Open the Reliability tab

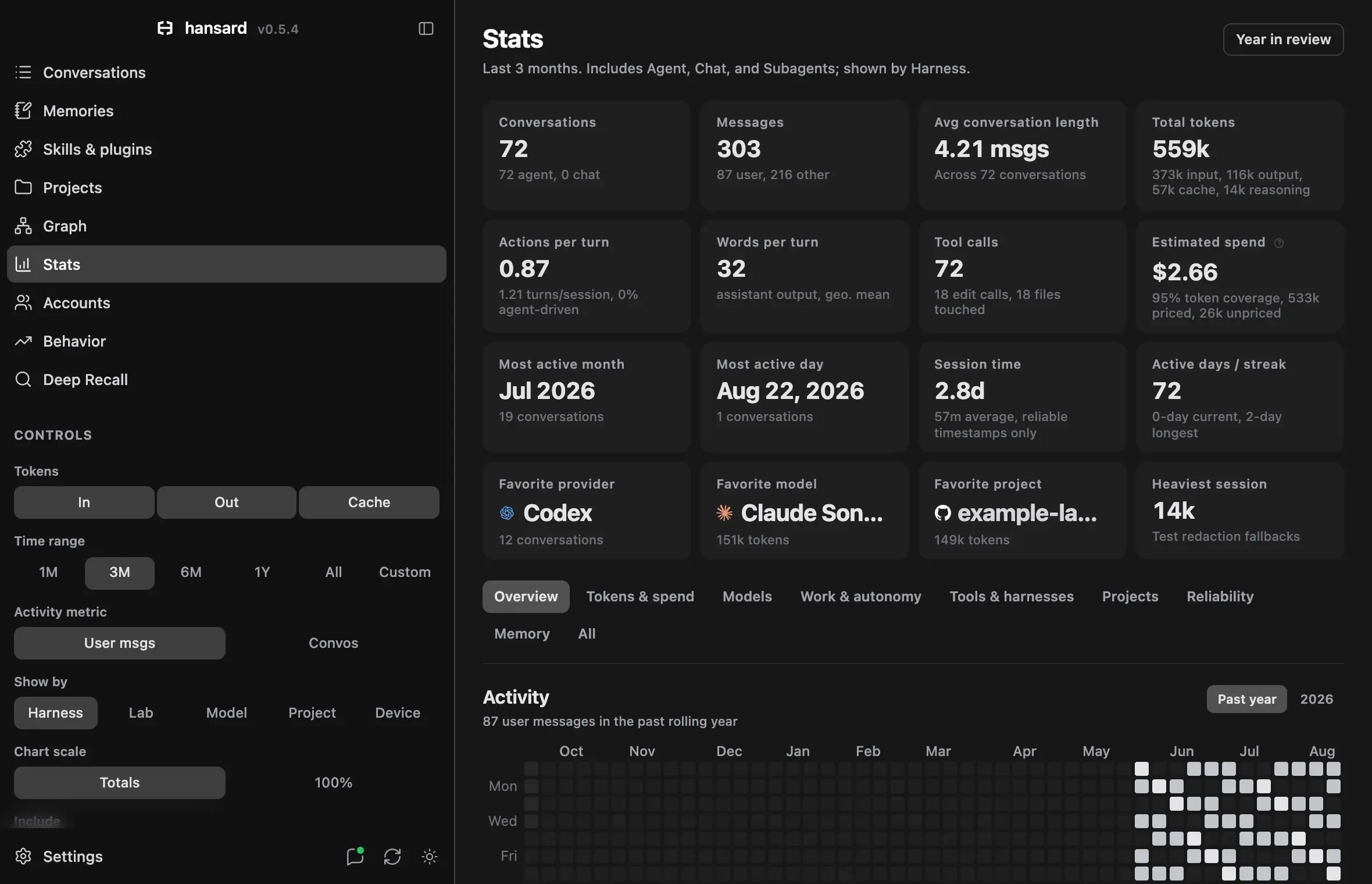1220,597
